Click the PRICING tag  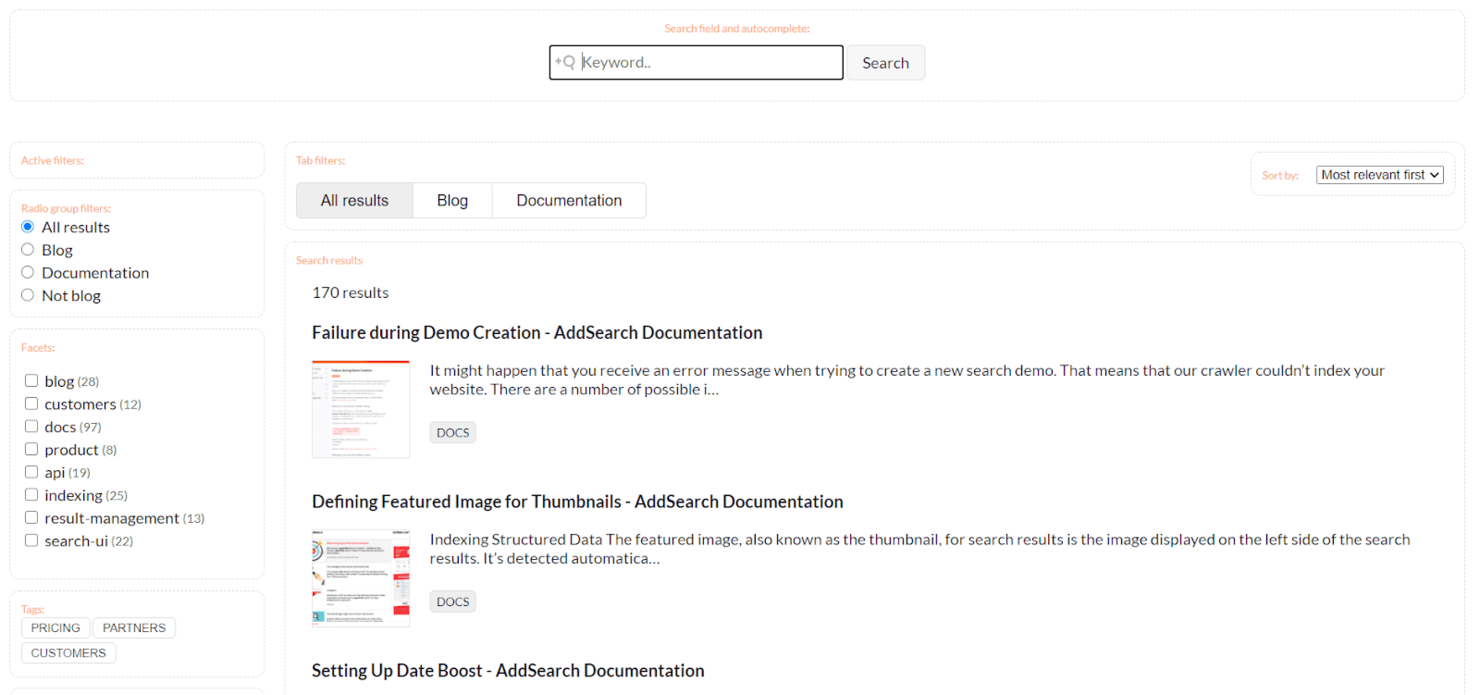pos(55,628)
